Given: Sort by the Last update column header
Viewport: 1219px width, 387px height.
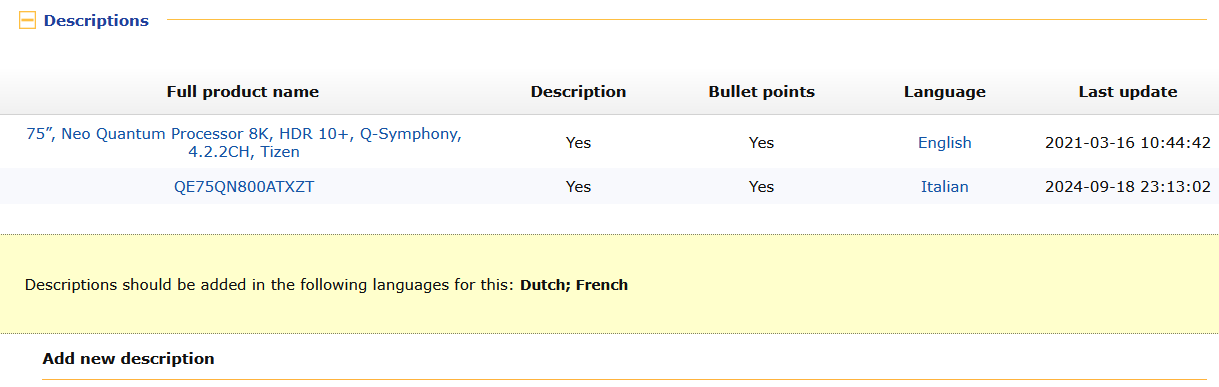Looking at the screenshot, I should point(1128,92).
